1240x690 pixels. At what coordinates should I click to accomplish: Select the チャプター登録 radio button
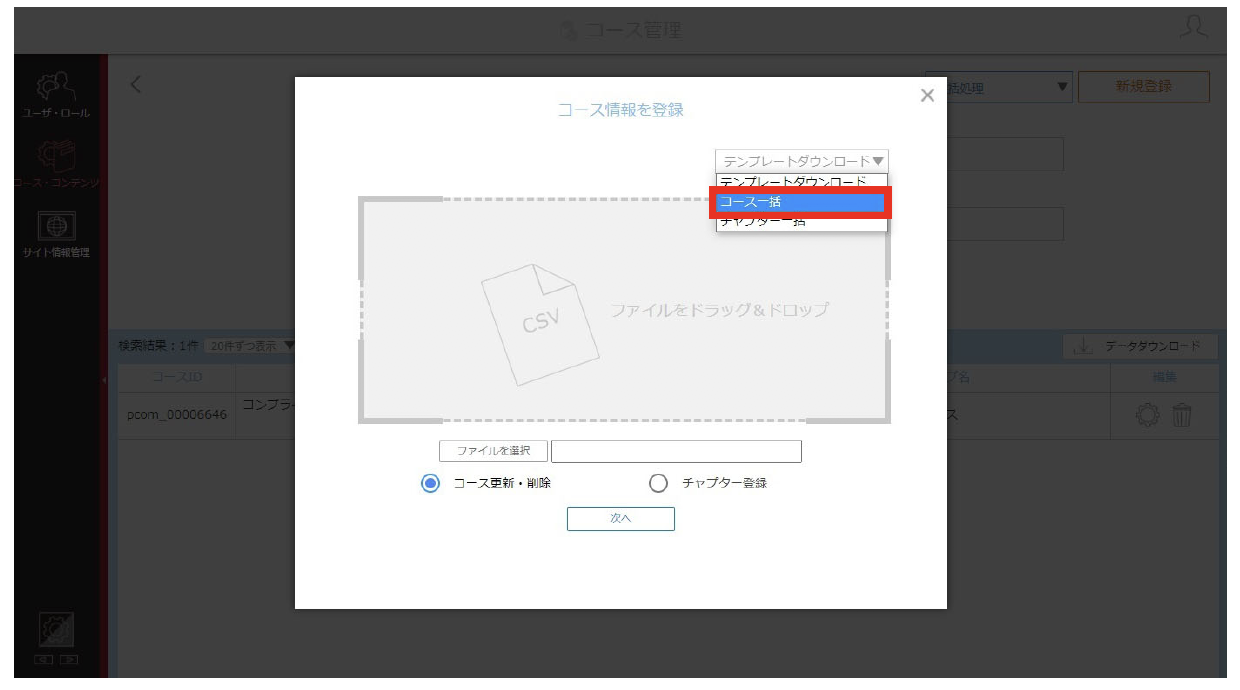658,483
